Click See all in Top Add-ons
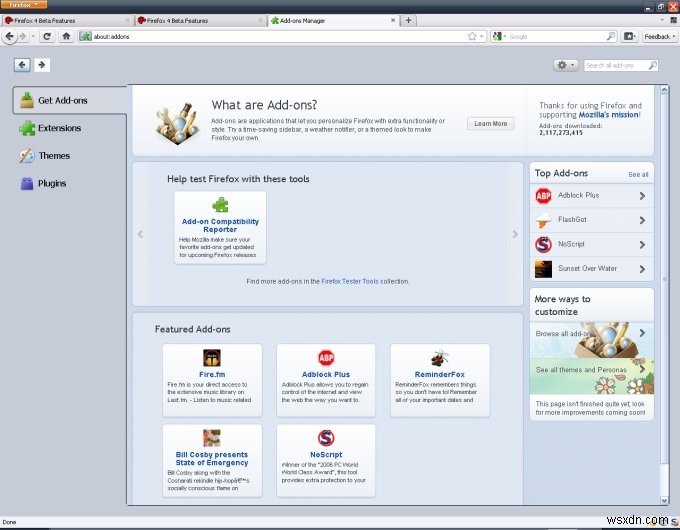 [x=638, y=174]
